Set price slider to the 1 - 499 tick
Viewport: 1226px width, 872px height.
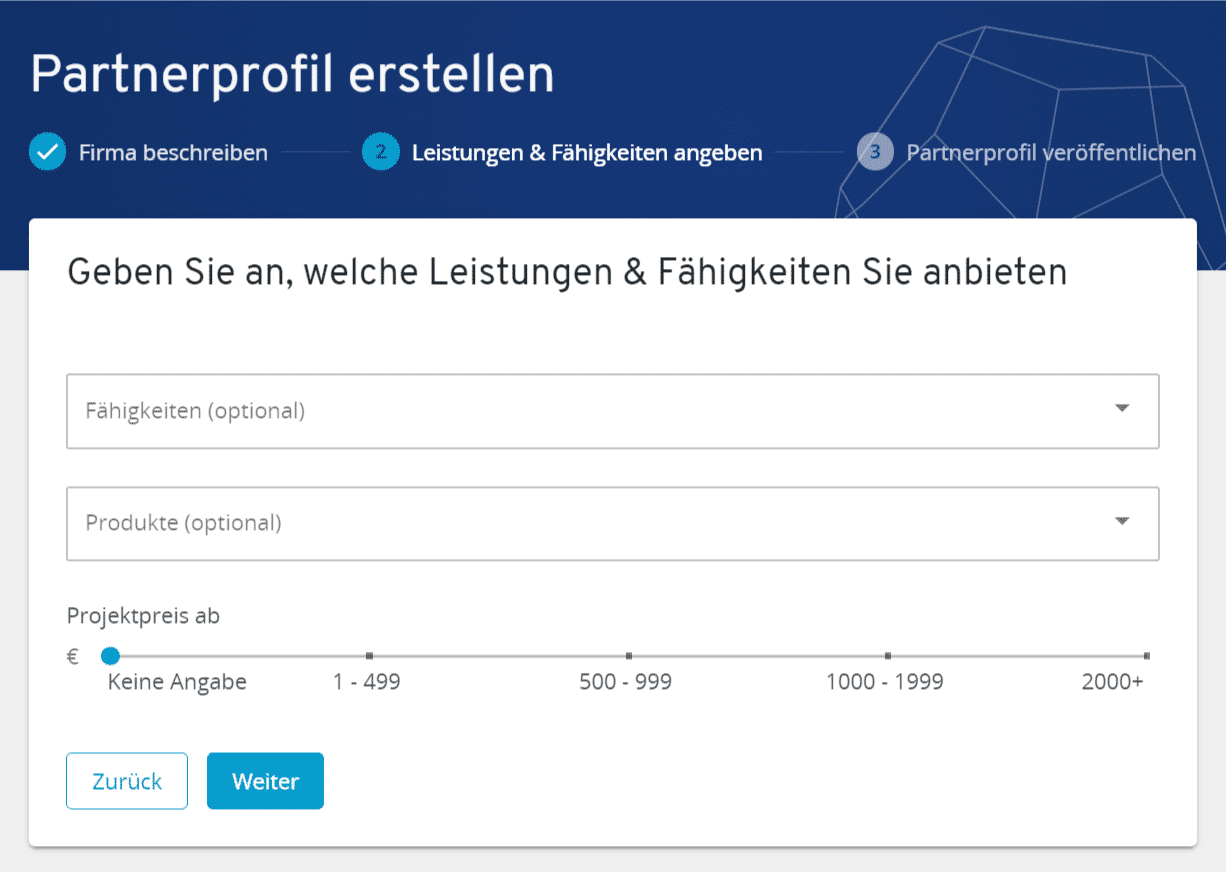pyautogui.click(x=369, y=656)
